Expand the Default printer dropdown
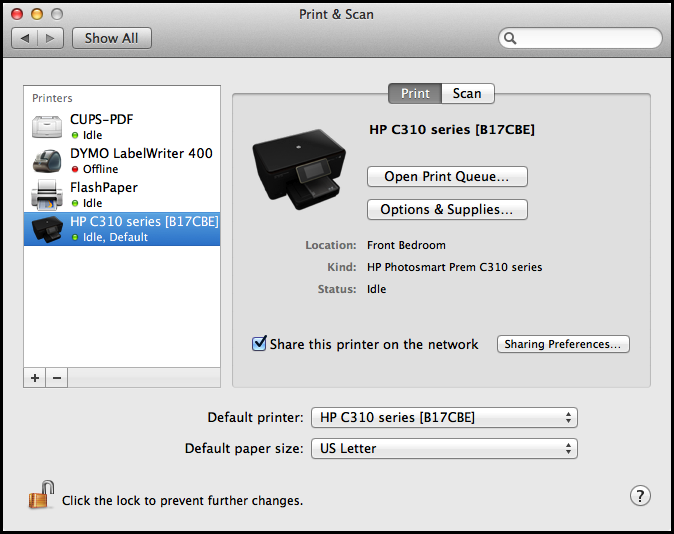This screenshot has width=674, height=534. [444, 417]
